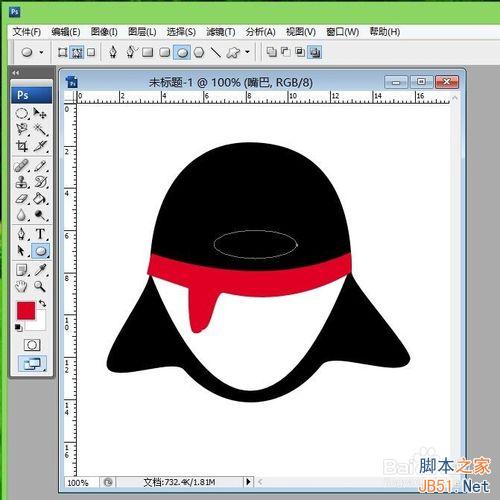This screenshot has width=500, height=500.
Task: Select the Zoom magnifier tool
Action: 40,286
